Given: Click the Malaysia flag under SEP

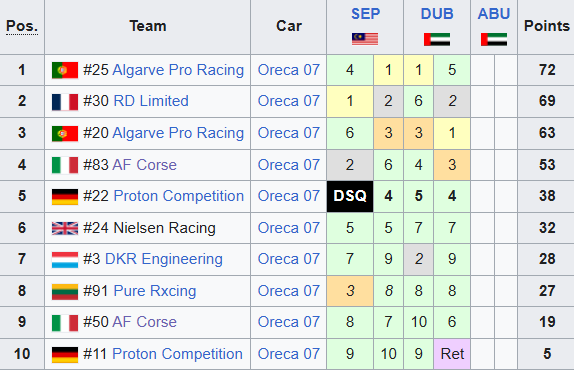Looking at the screenshot, I should tap(365, 39).
